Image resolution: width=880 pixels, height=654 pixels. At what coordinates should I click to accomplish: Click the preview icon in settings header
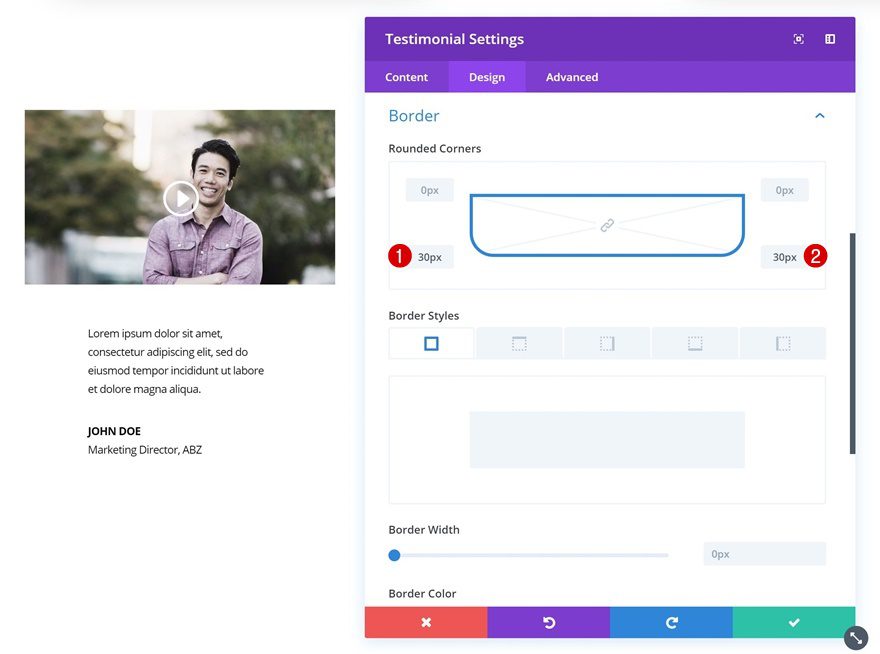coord(798,38)
